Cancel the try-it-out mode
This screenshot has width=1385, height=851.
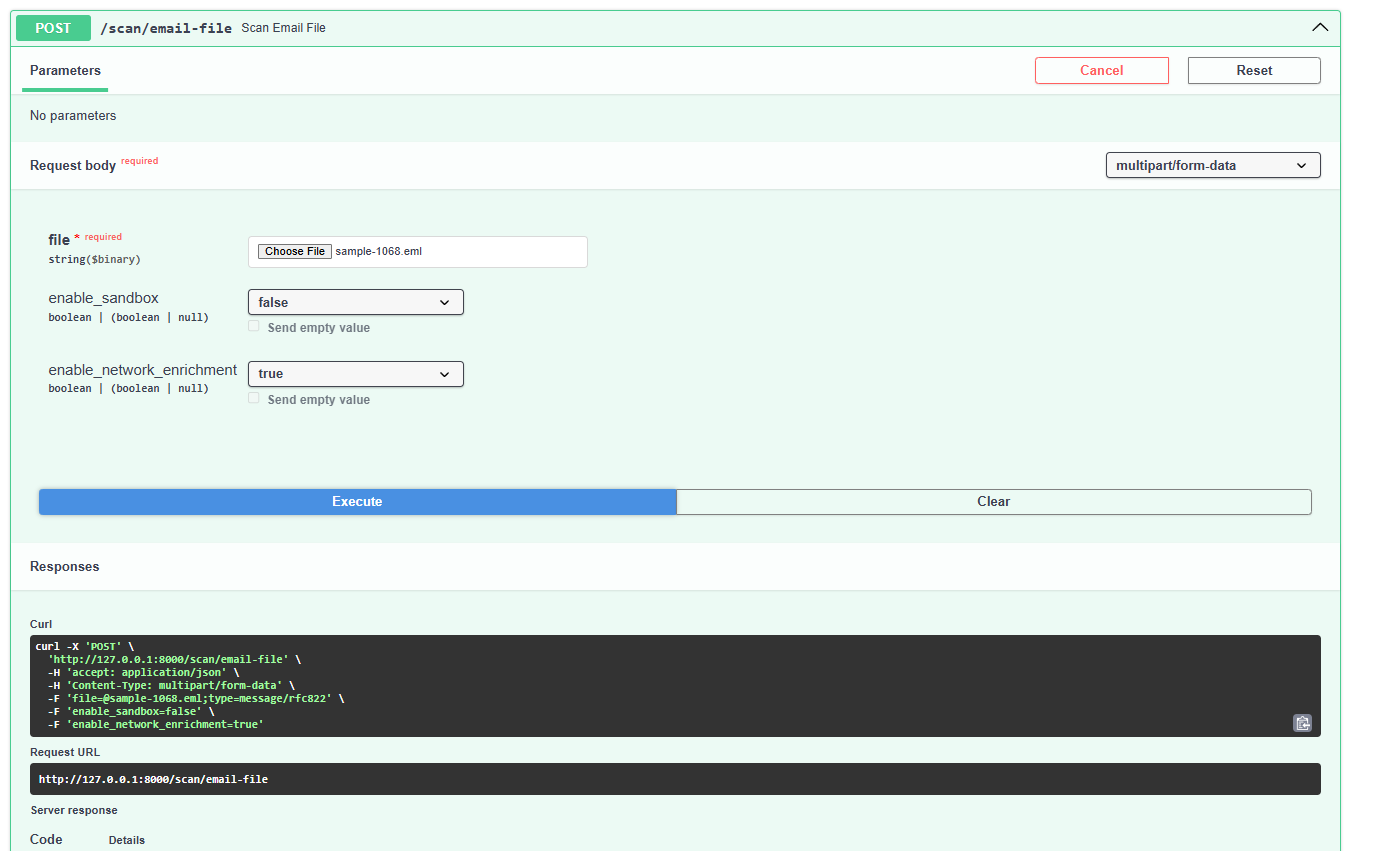coord(1102,70)
